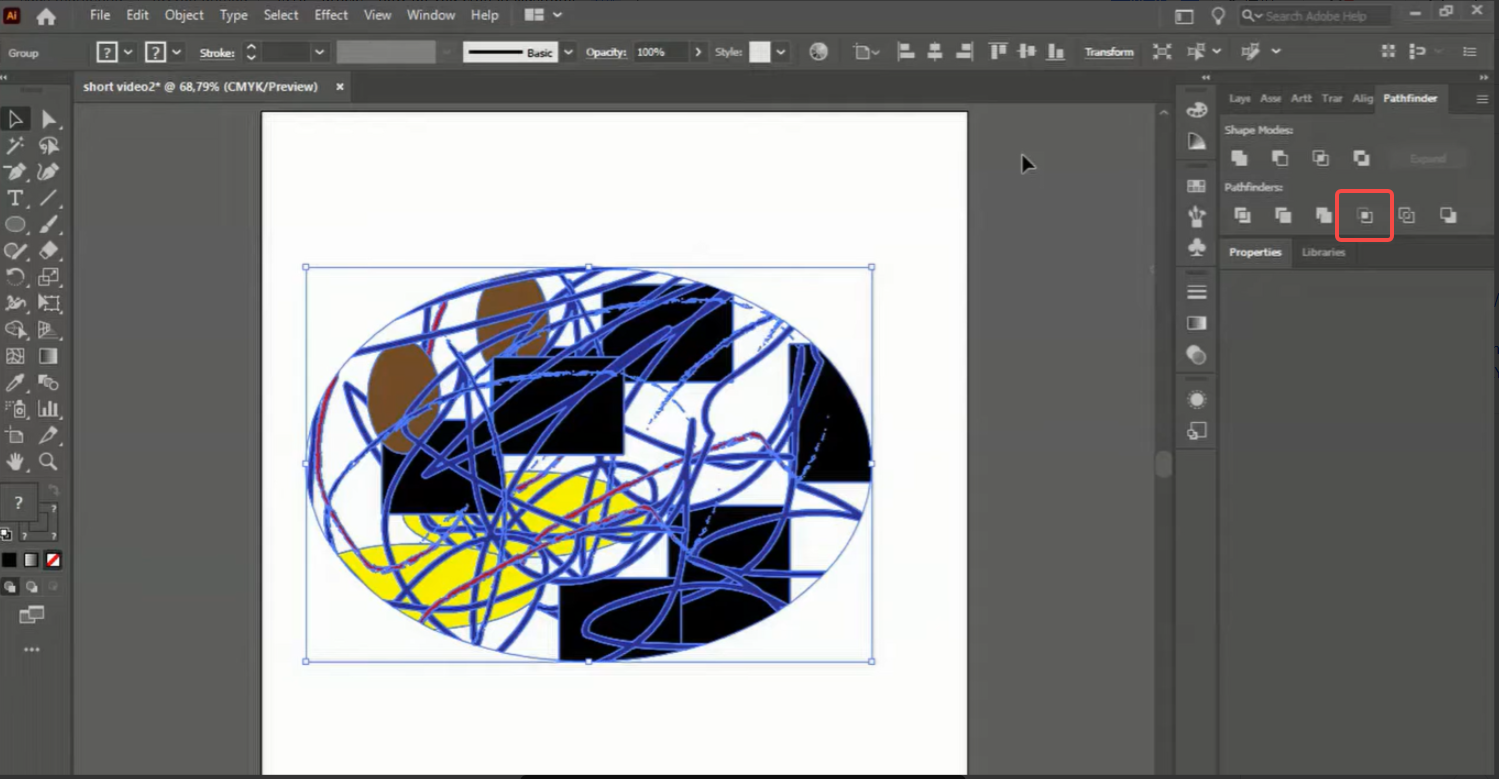Image resolution: width=1499 pixels, height=779 pixels.
Task: Click the Minus Back pathfinder icon
Action: 1448,215
